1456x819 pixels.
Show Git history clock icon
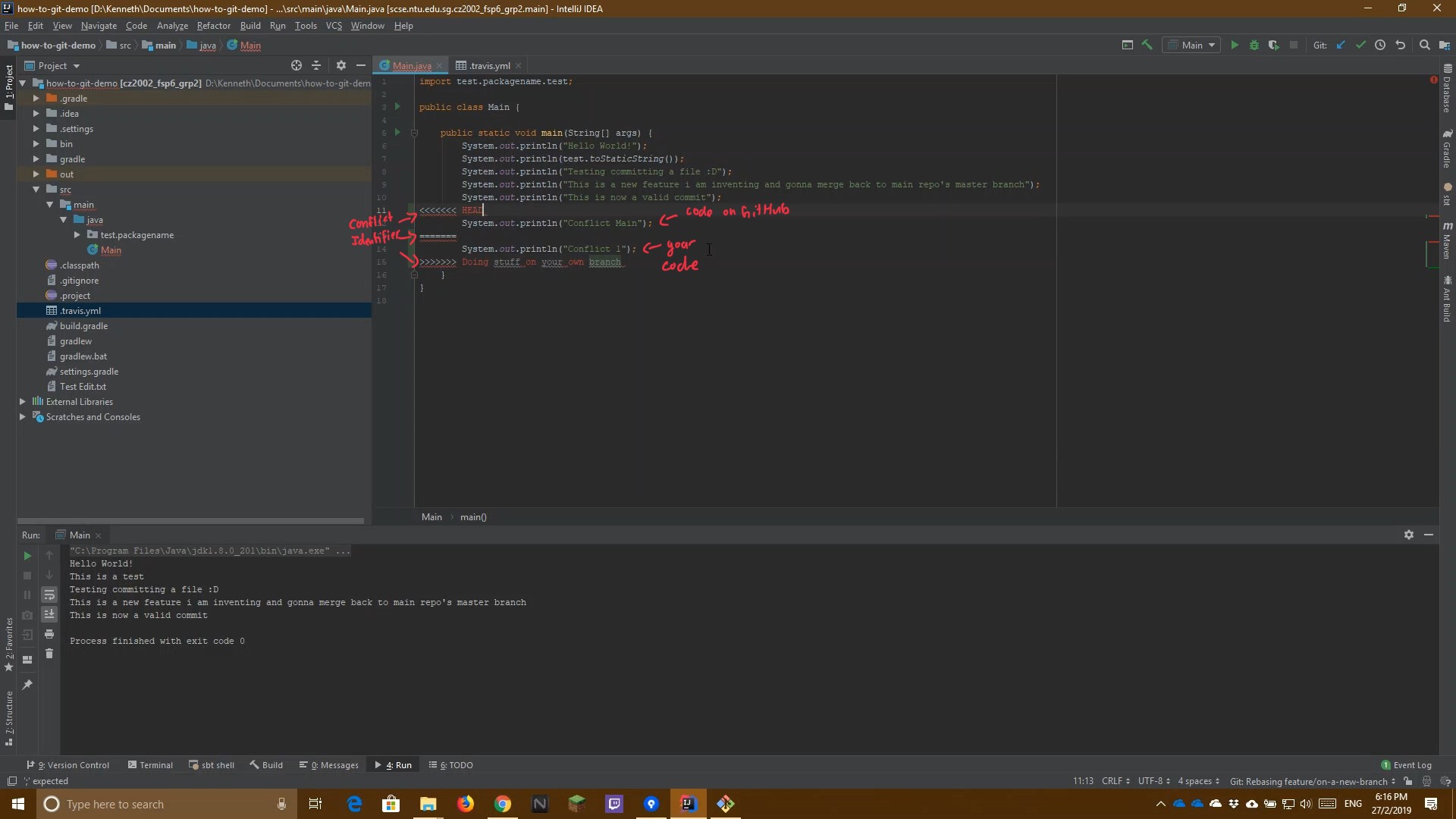click(1380, 45)
